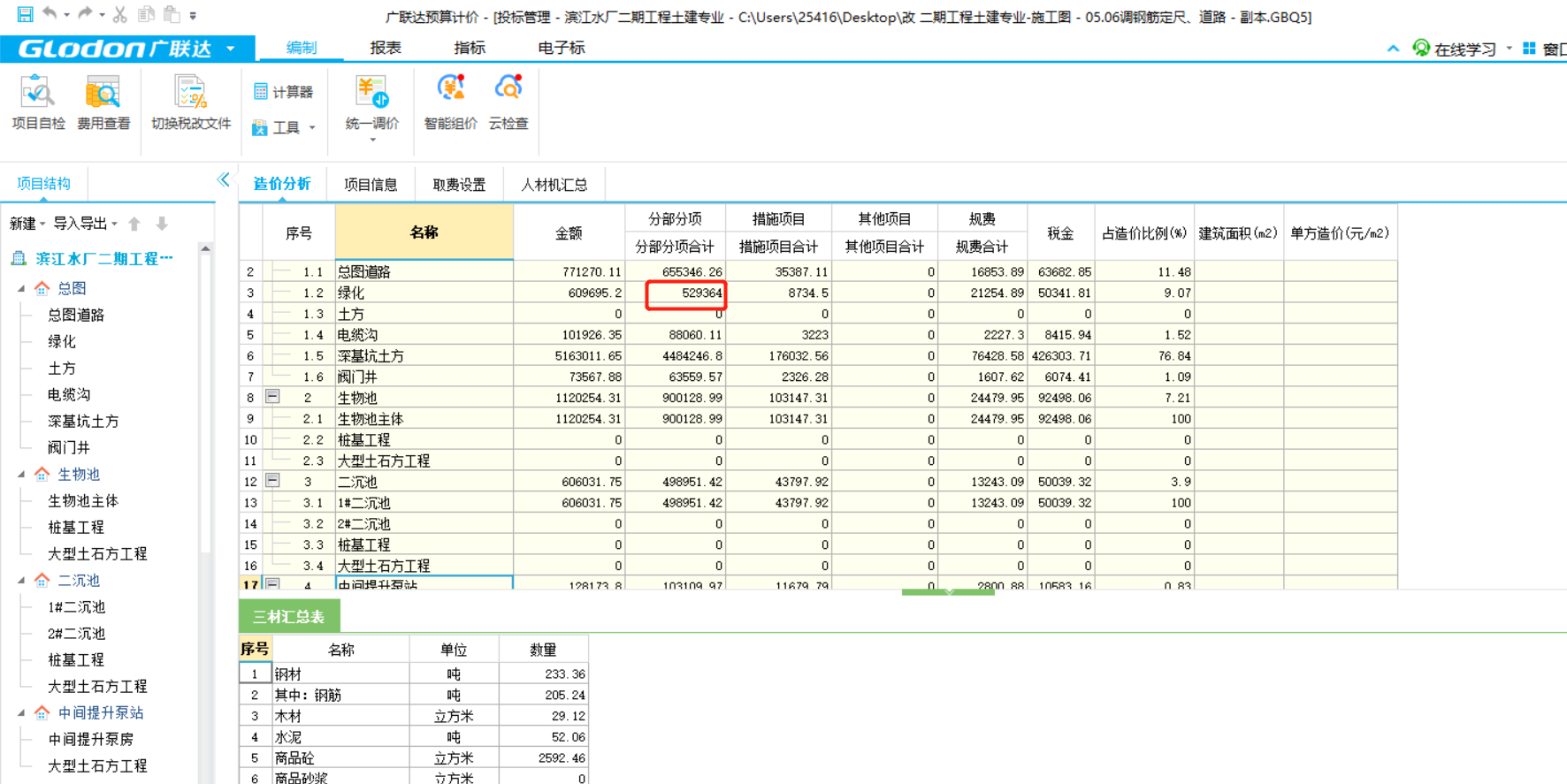Select 生物池主体 in the project tree
Screen dimensions: 1567x784
83,500
